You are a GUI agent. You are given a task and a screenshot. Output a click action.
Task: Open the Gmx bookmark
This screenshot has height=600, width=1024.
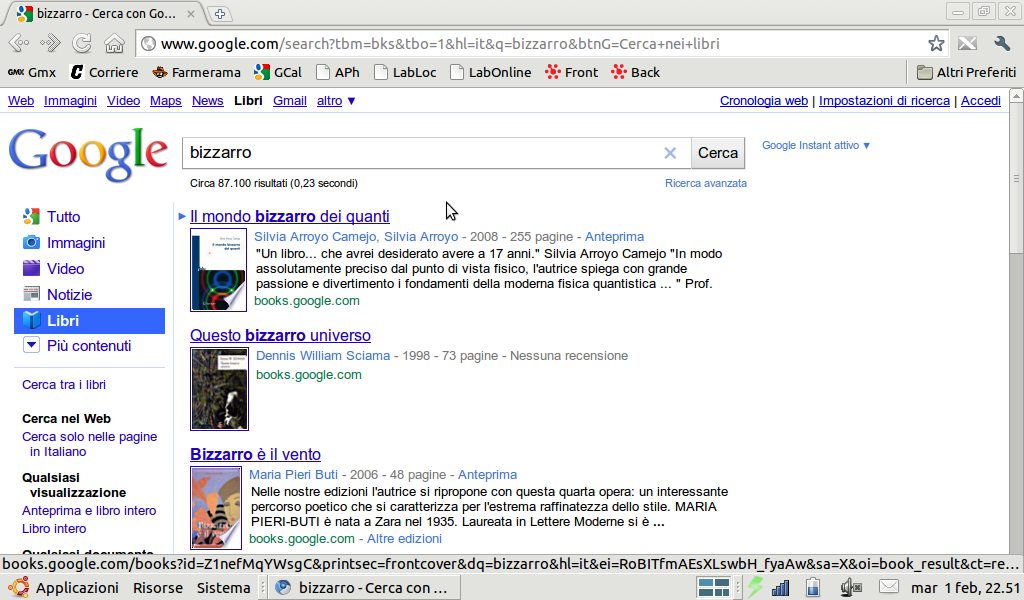(x=32, y=72)
